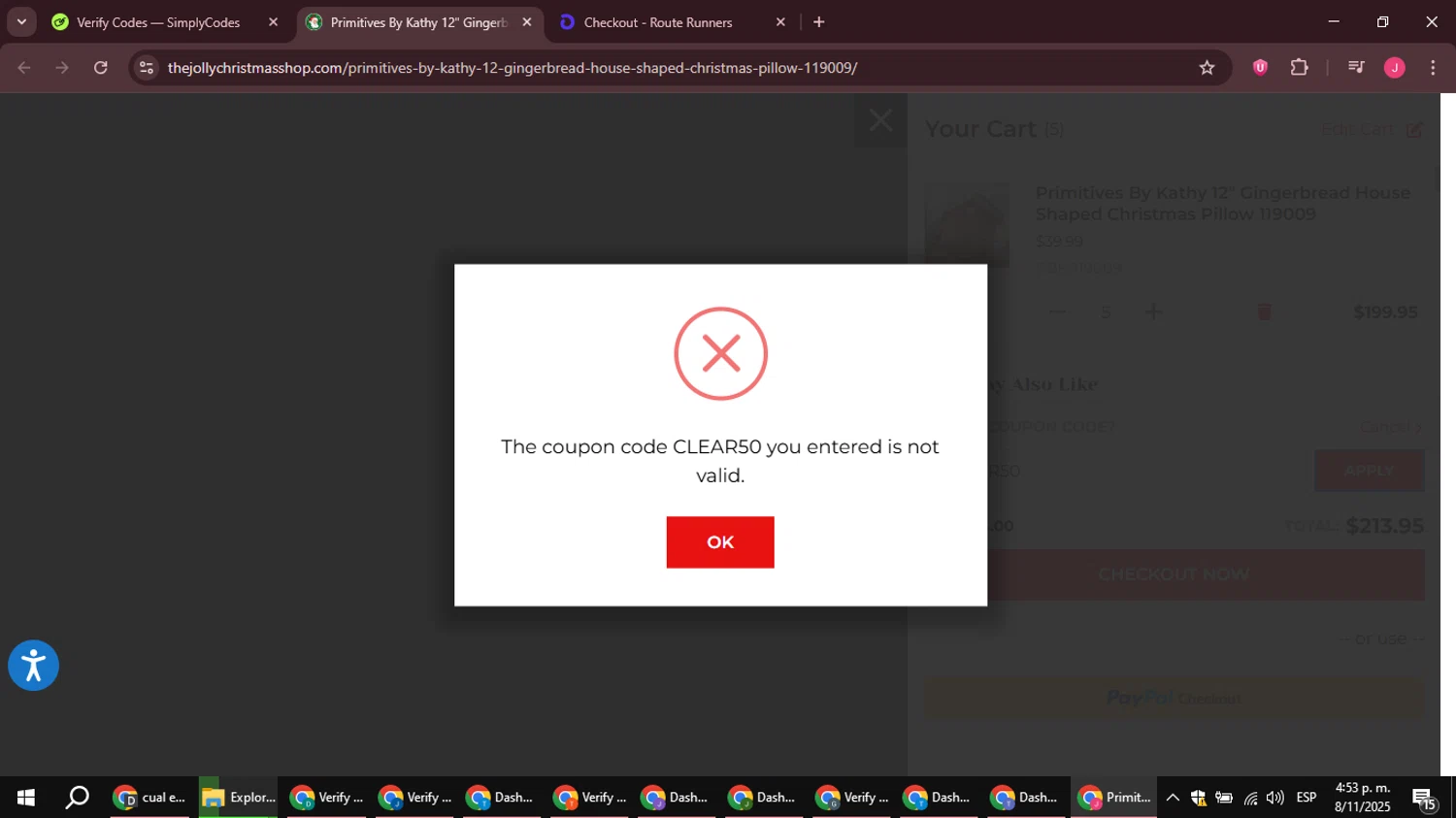Open a new browser tab
This screenshot has height=818, width=1456.
coord(819,22)
